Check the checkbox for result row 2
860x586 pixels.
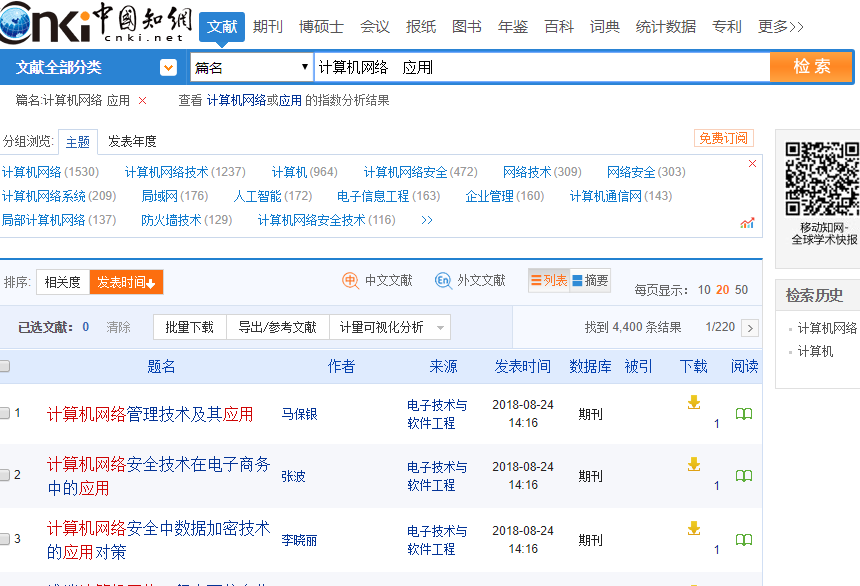pyautogui.click(x=4, y=475)
